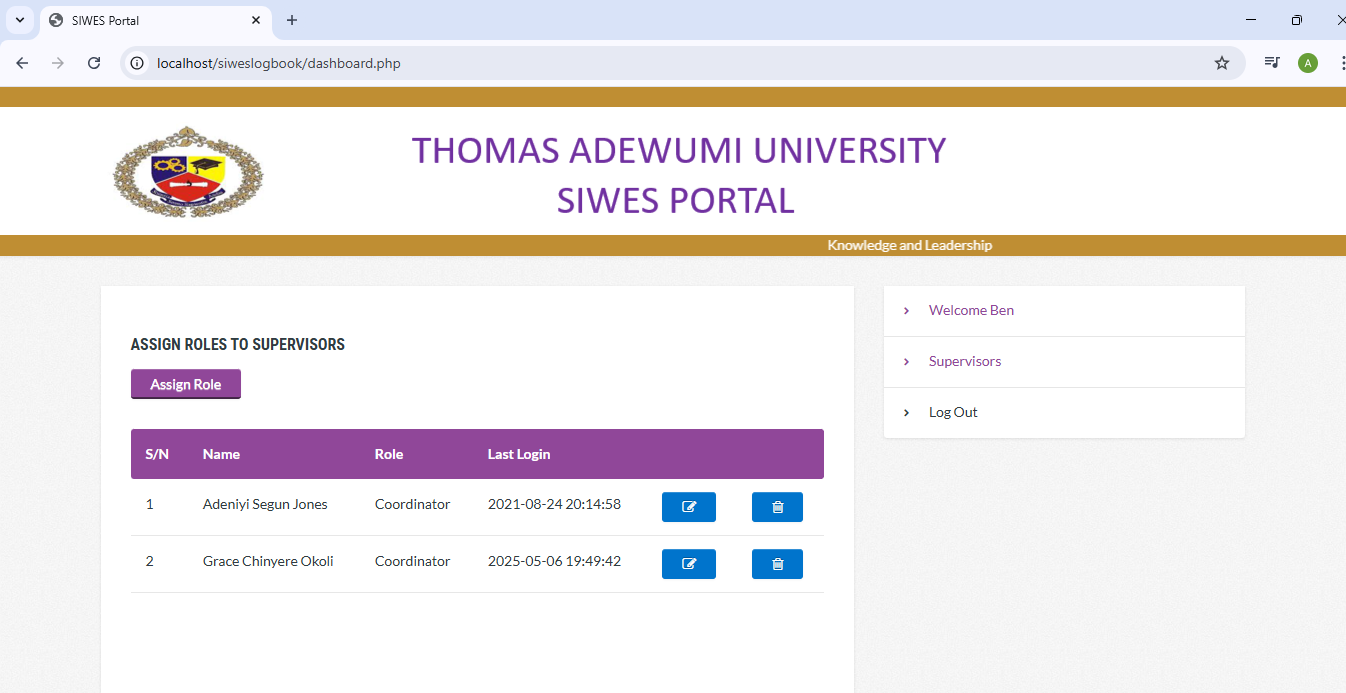Click the address bar URL field
Image resolution: width=1346 pixels, height=693 pixels.
click(x=600, y=63)
